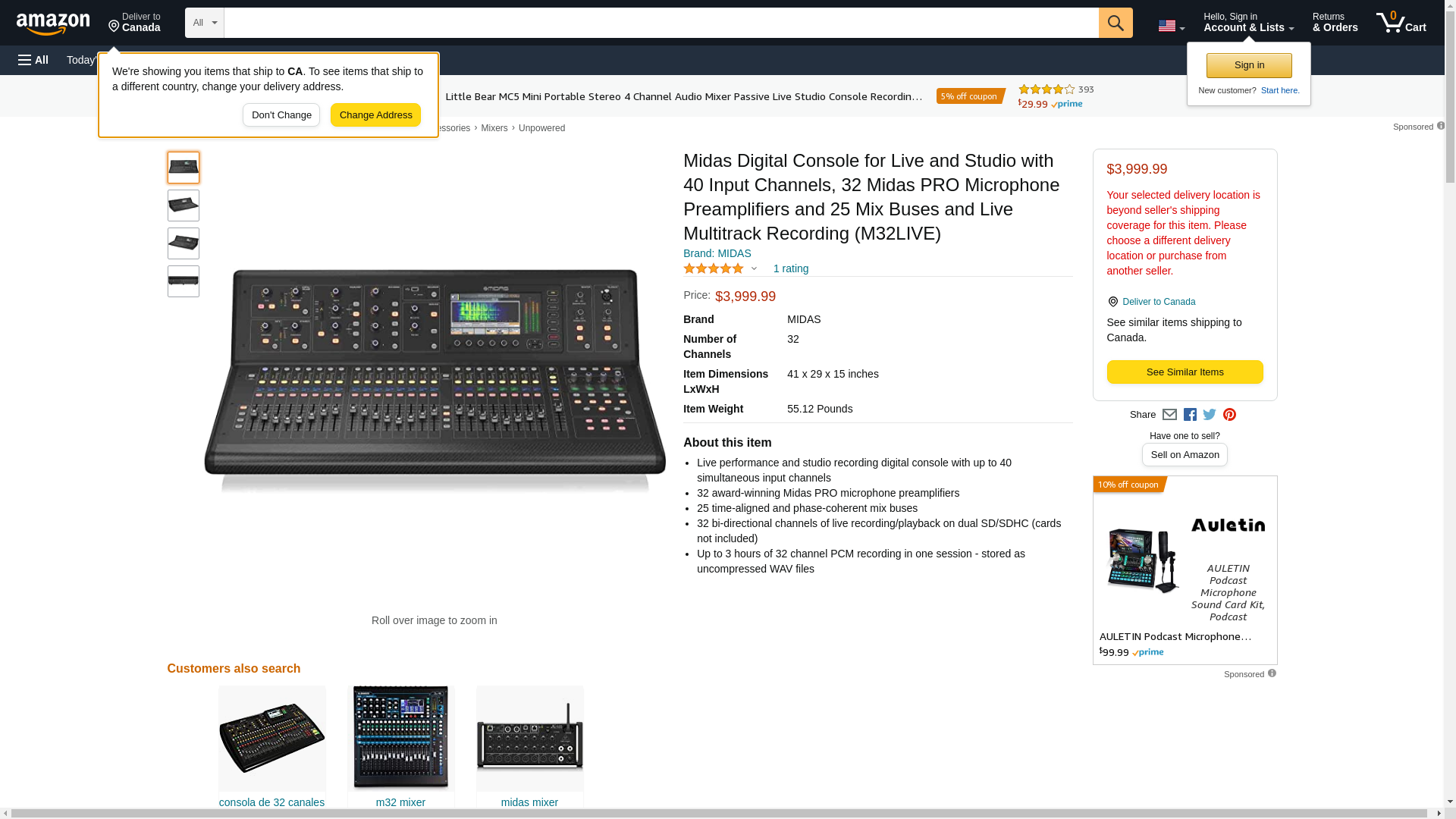Image resolution: width=1456 pixels, height=819 pixels.
Task: Select the fourth rear-view product thumbnail
Action: pyautogui.click(x=184, y=281)
